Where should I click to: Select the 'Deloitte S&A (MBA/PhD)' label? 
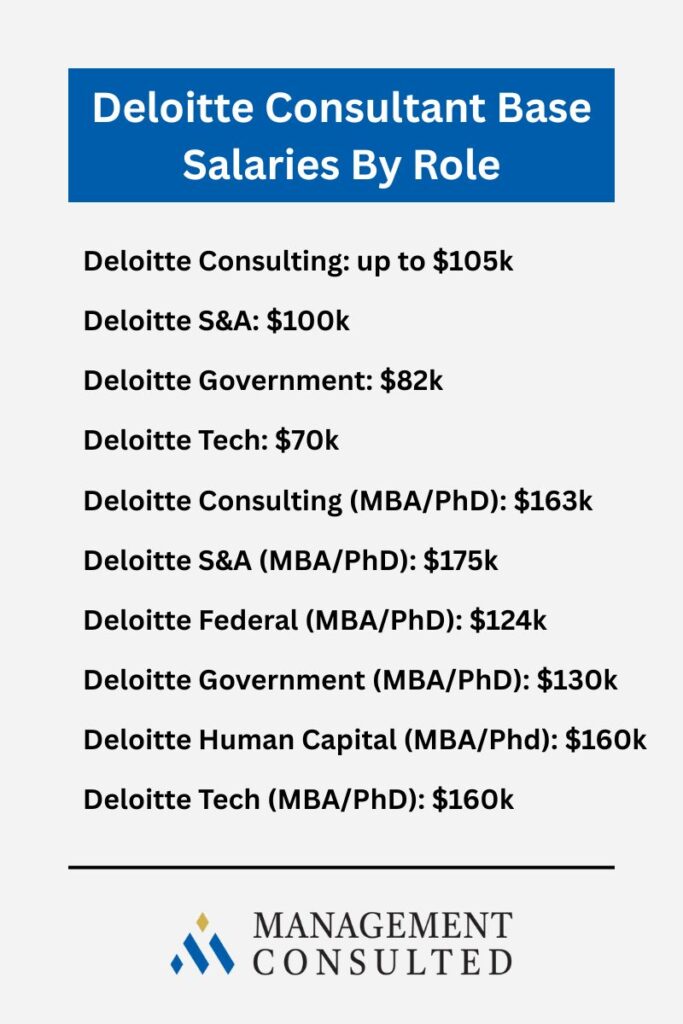pos(248,561)
